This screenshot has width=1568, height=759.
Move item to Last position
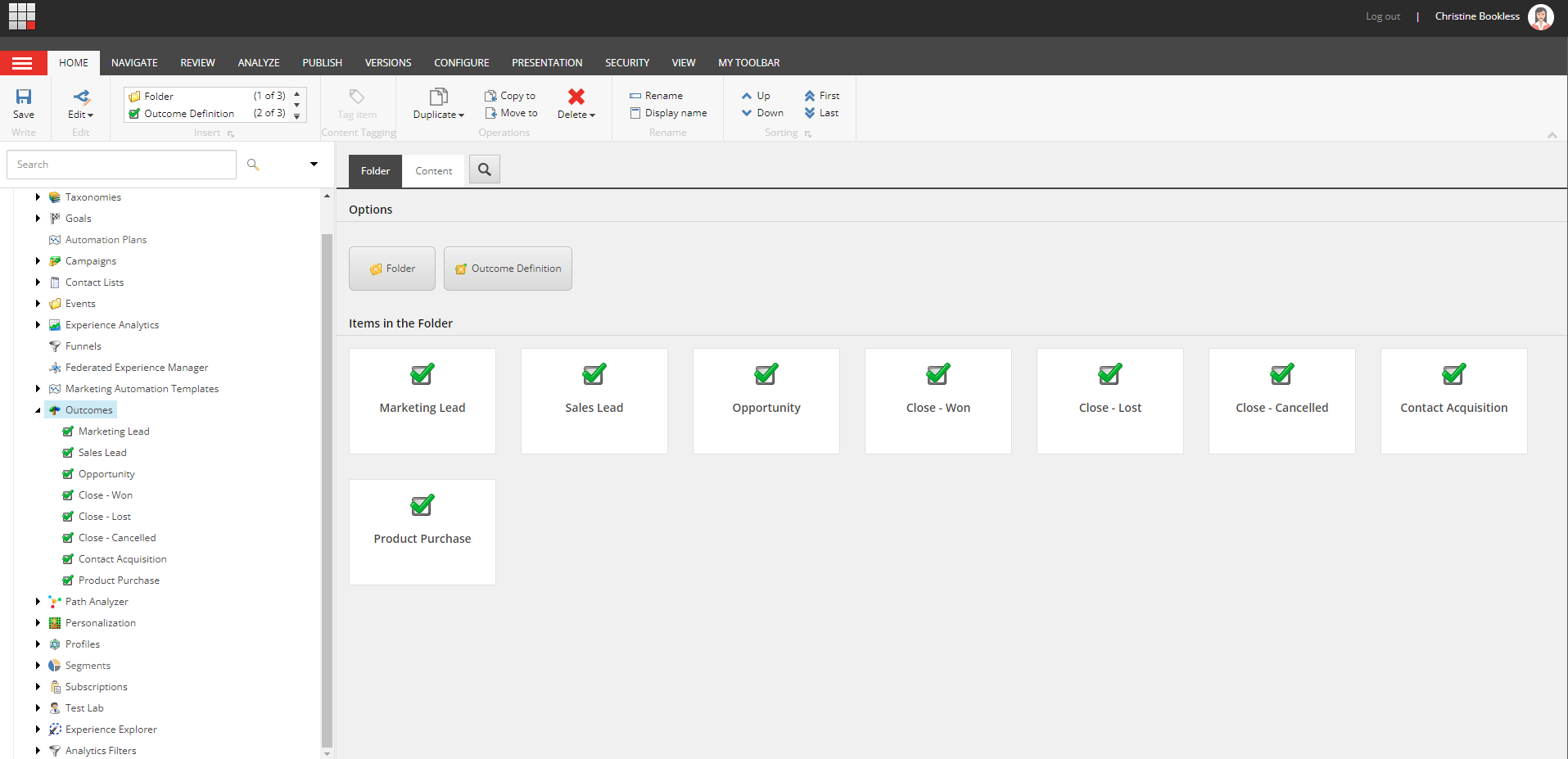(x=822, y=113)
